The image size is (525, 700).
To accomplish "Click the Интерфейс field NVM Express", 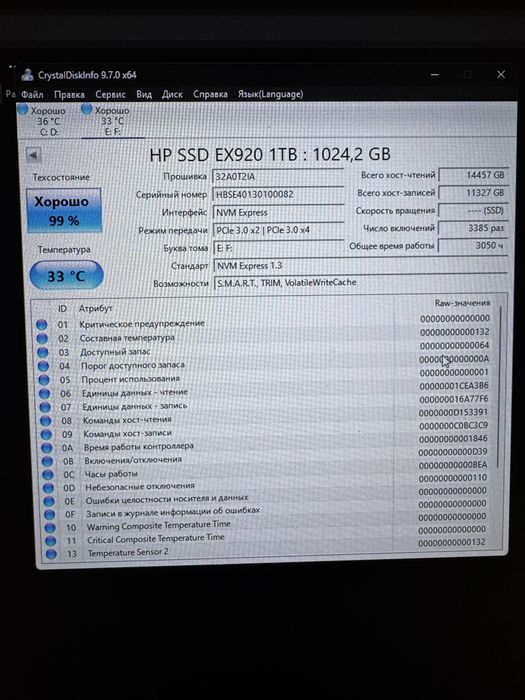I will point(278,212).
